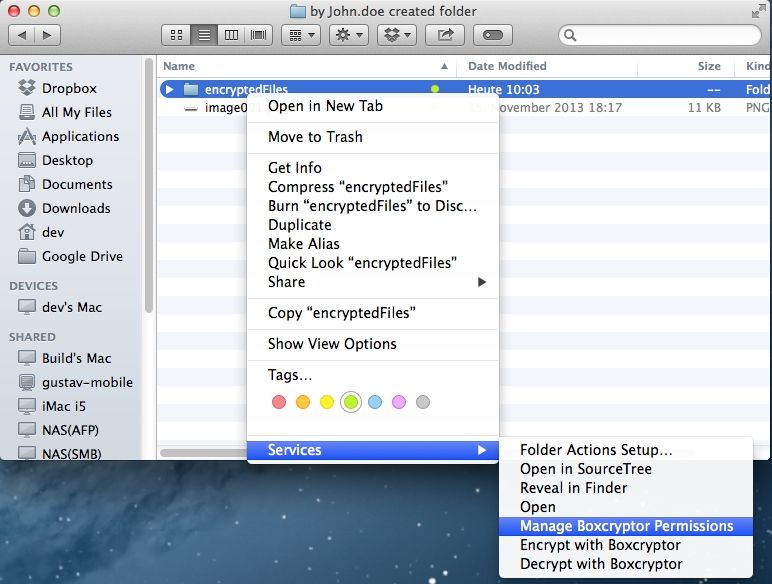Select NAS(AFP) under Shared
772x584 pixels.
[59, 430]
